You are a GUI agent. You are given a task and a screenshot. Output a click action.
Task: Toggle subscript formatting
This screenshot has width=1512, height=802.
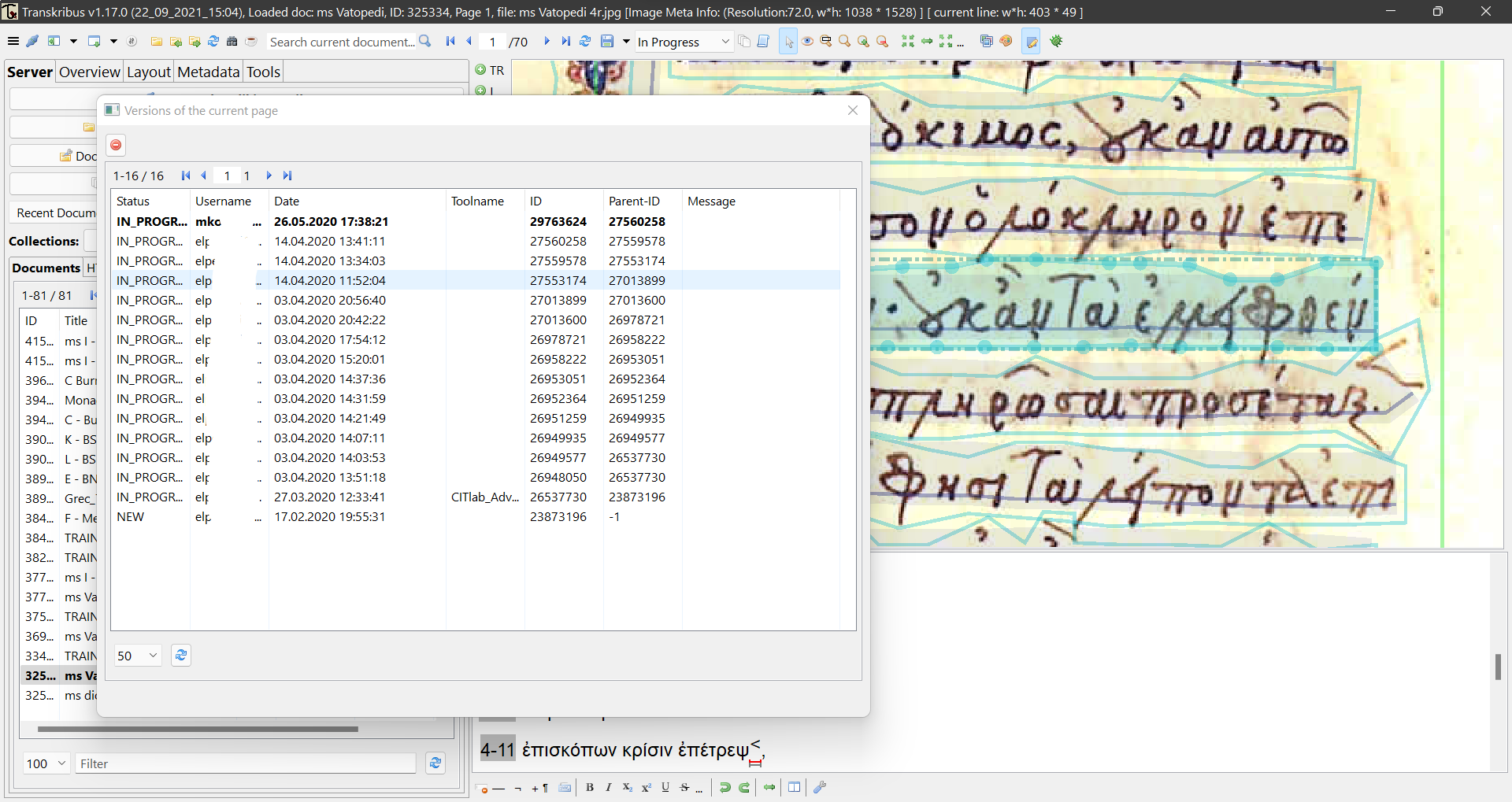tap(628, 787)
